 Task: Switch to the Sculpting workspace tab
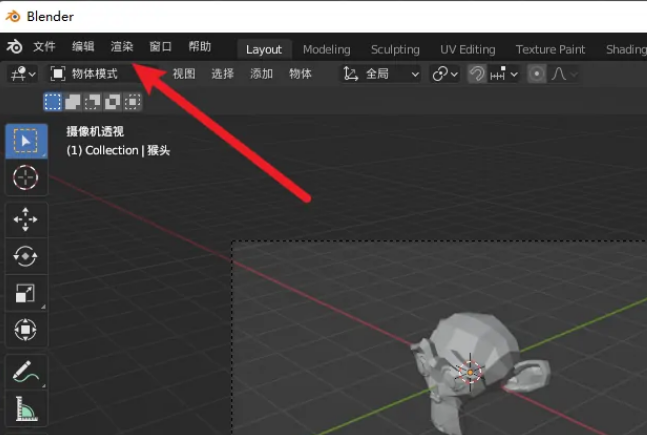tap(395, 49)
